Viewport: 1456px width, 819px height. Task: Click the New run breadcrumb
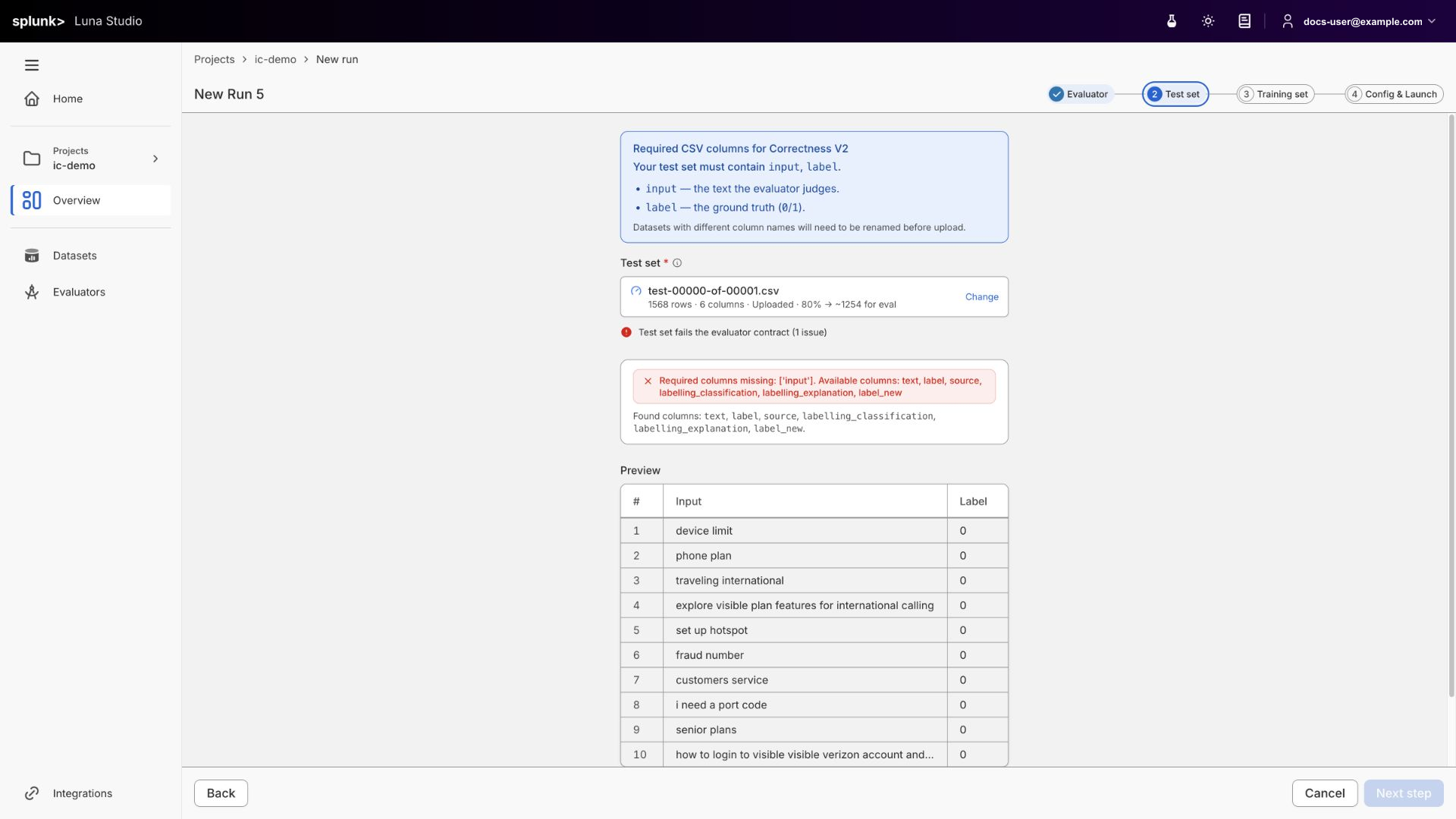click(337, 59)
